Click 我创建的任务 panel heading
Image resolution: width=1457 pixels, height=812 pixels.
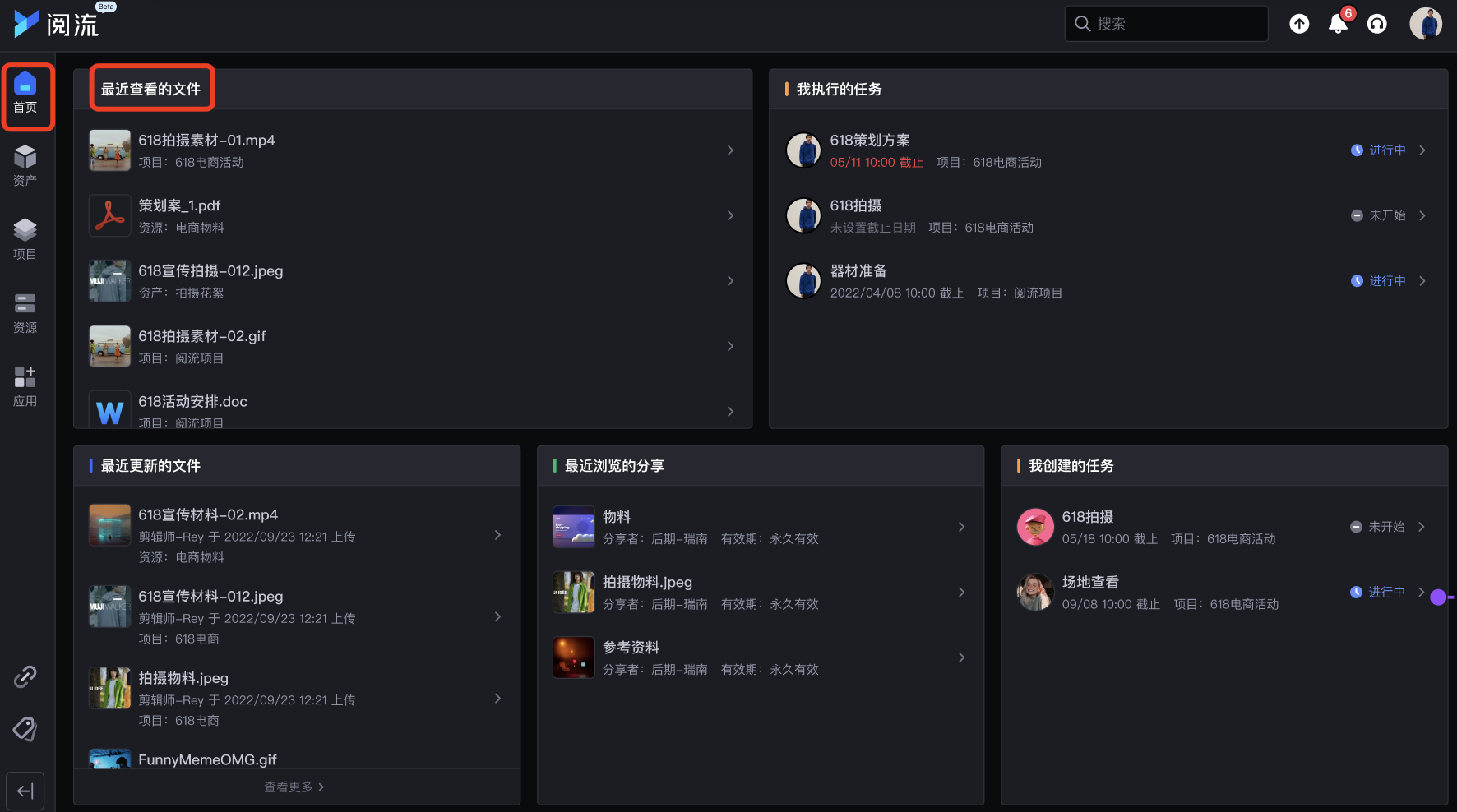pyautogui.click(x=1071, y=466)
